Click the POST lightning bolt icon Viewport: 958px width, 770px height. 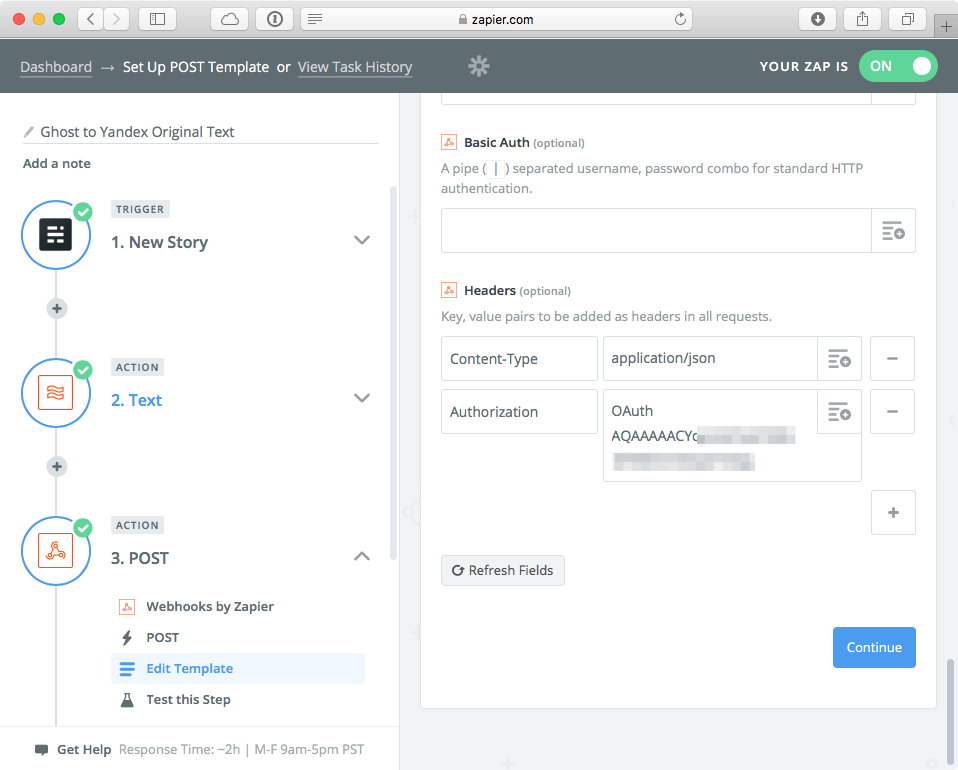tap(127, 637)
